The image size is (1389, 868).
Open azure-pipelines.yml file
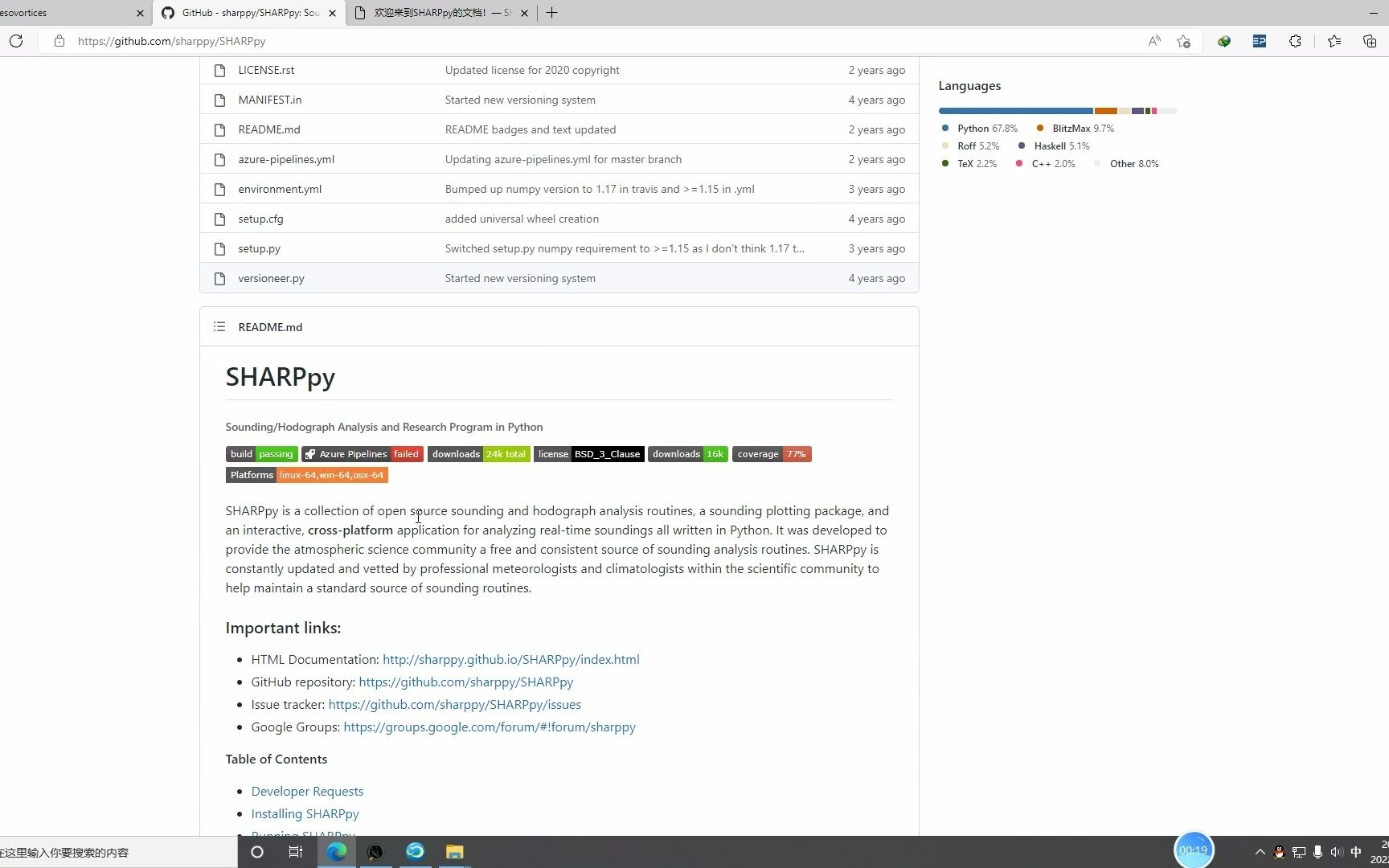[286, 159]
